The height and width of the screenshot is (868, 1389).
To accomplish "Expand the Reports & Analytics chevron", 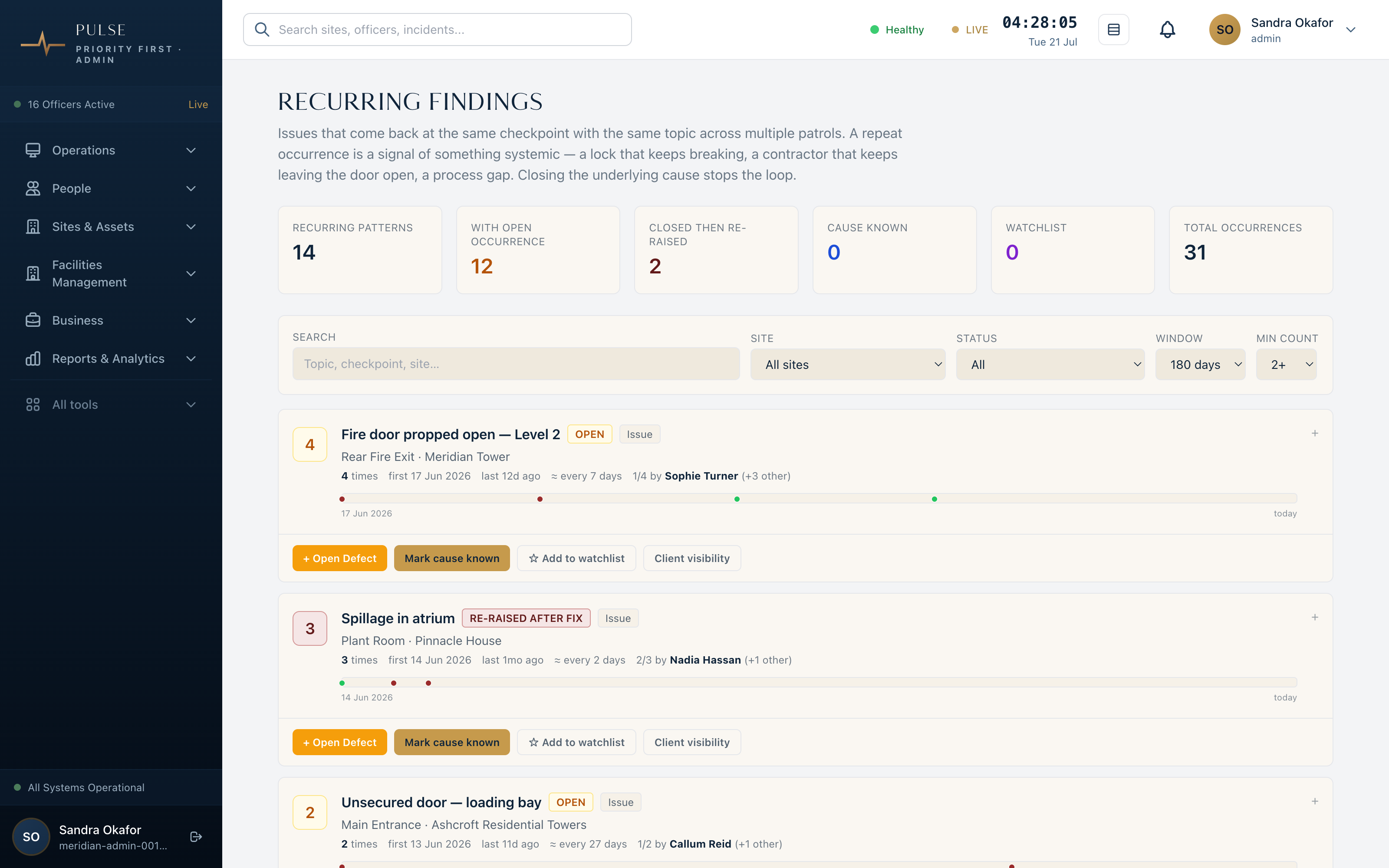I will pos(191,359).
